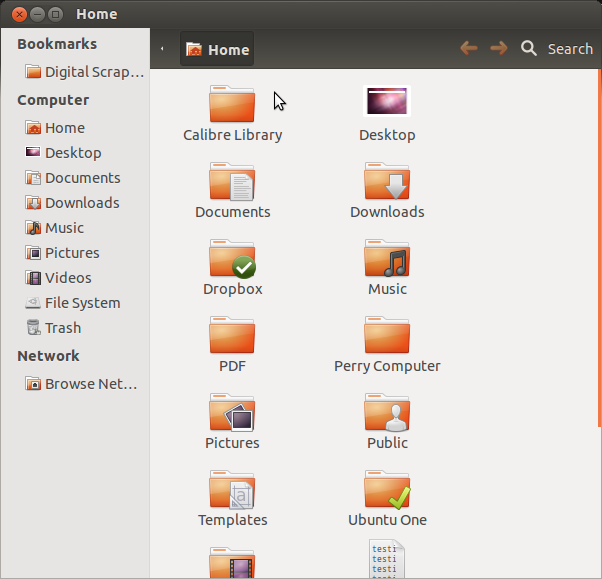Click the magnifying glass search icon
The height and width of the screenshot is (579, 602).
[x=529, y=48]
